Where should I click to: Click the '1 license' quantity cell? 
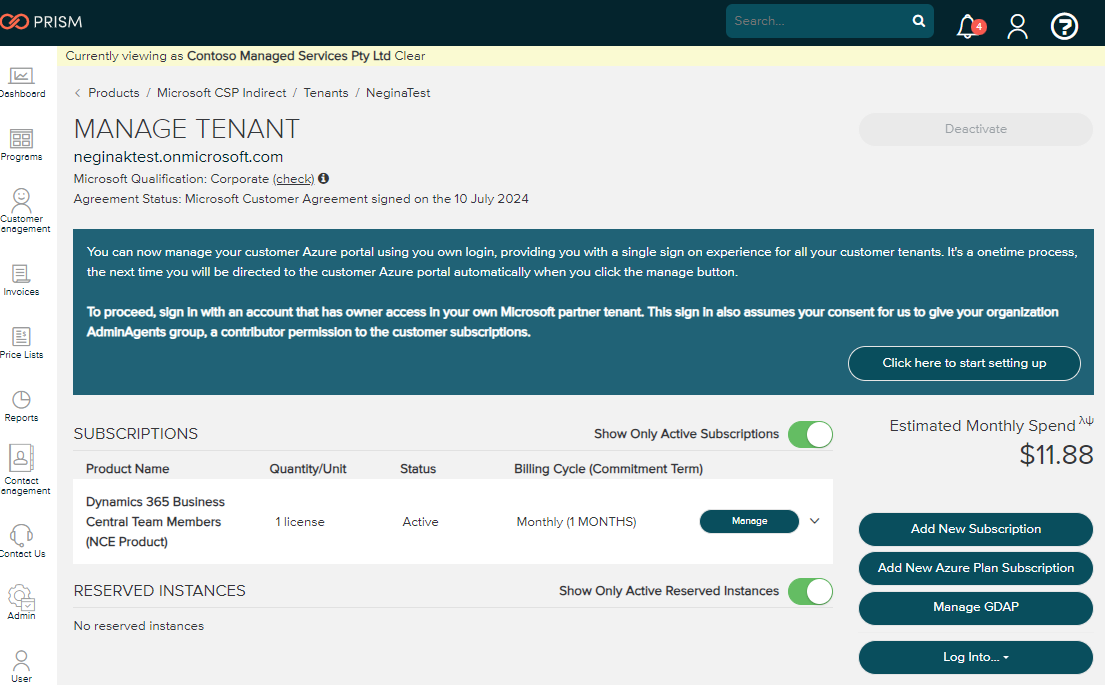click(300, 522)
